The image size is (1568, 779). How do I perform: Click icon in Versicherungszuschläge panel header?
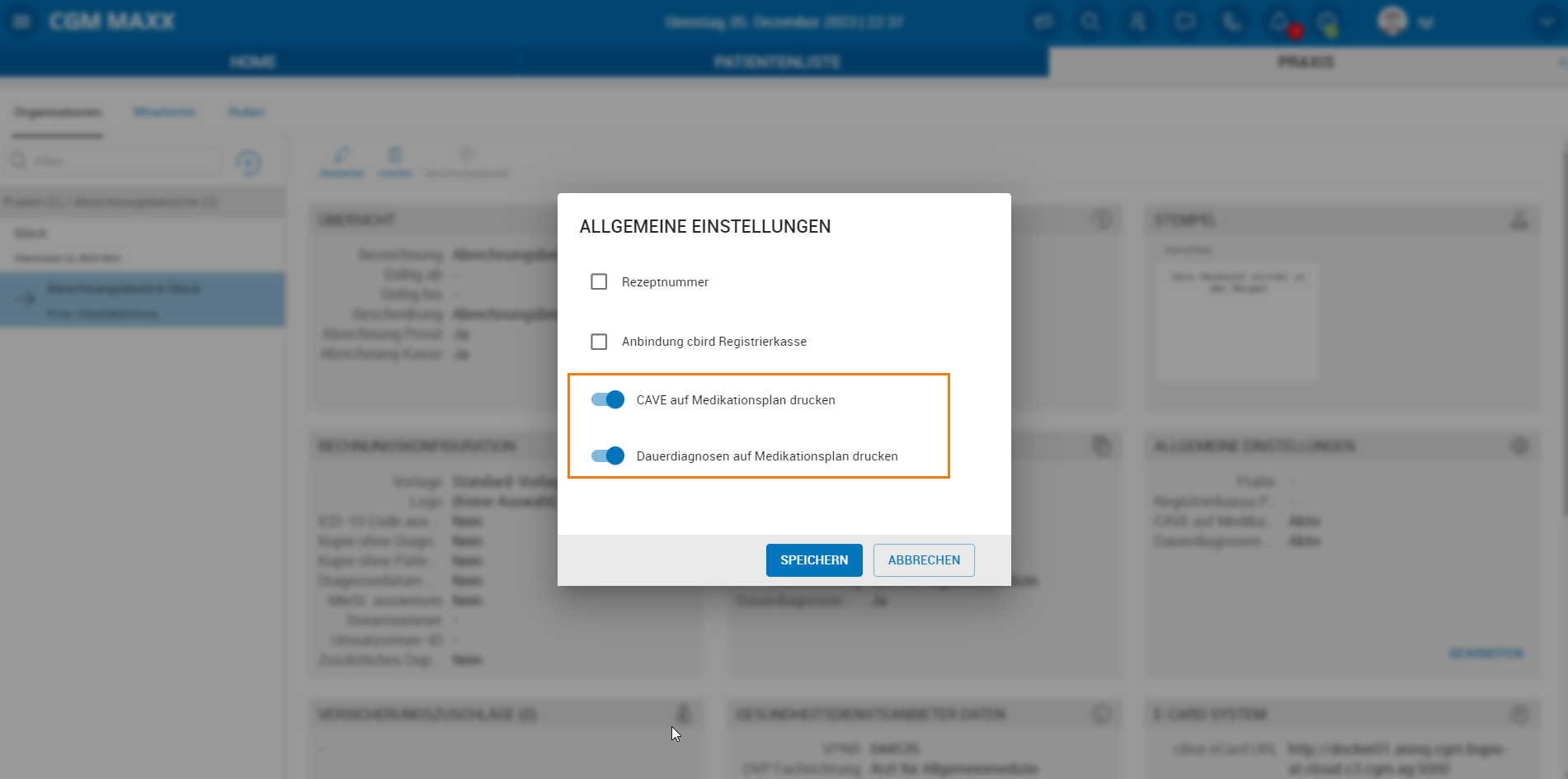click(683, 714)
